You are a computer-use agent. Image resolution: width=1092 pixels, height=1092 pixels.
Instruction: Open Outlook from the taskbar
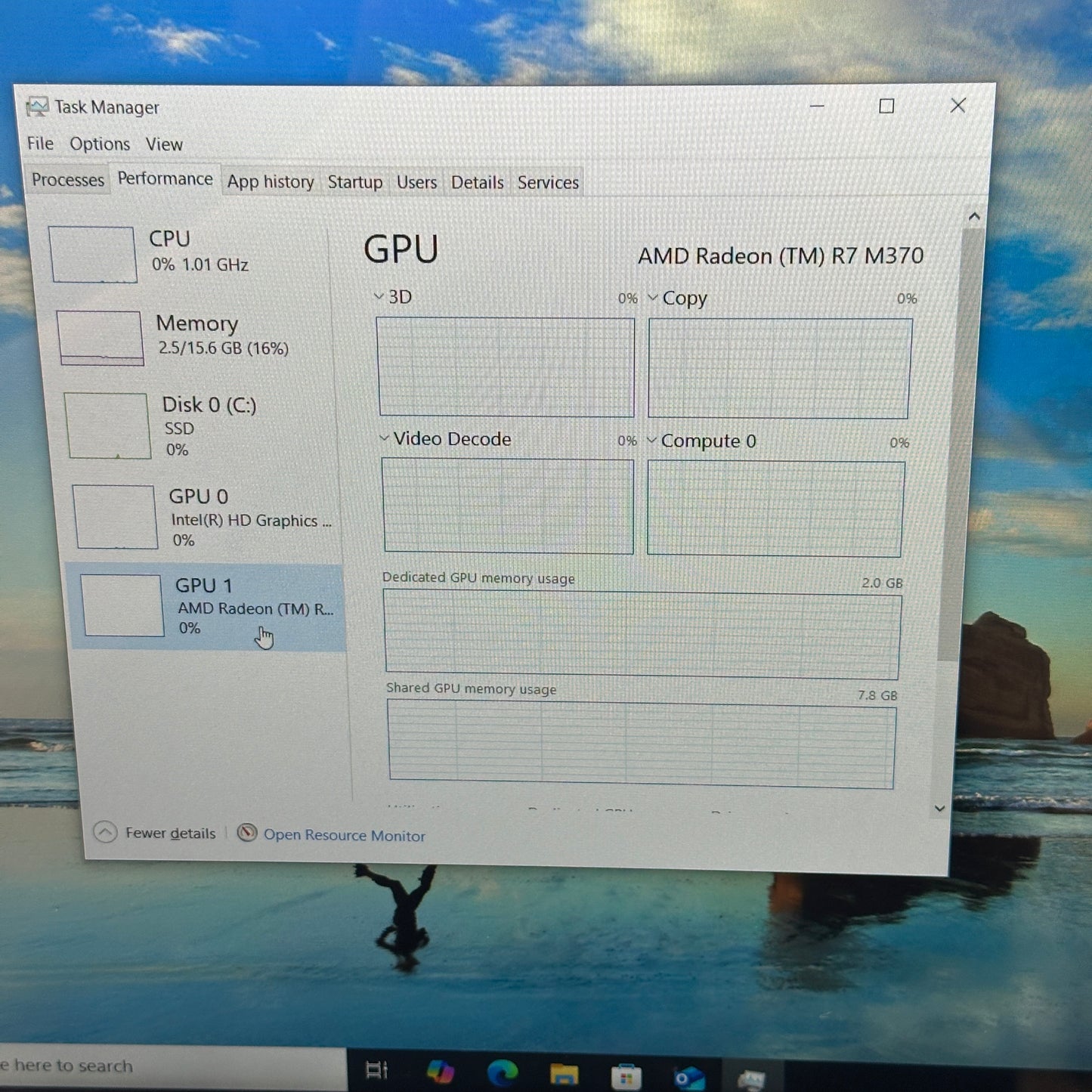tap(689, 1078)
